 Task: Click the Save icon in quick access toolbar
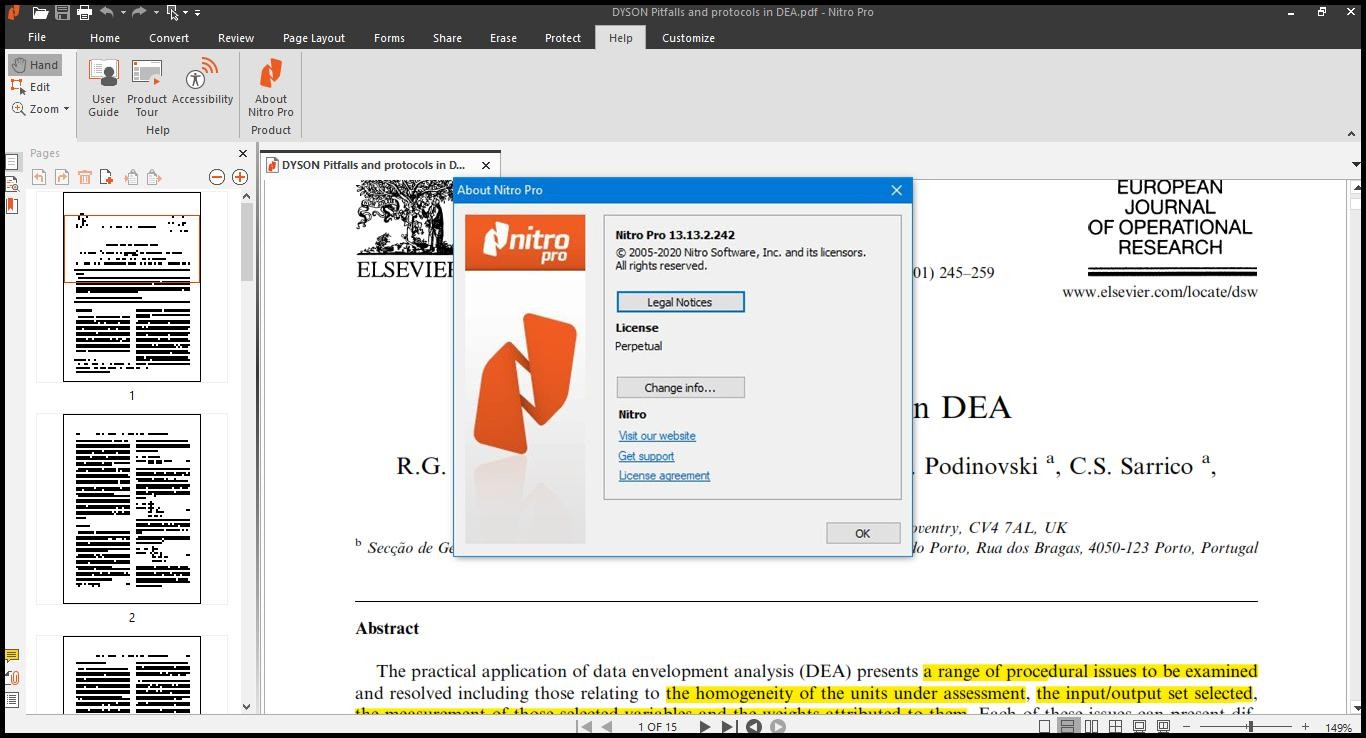[x=62, y=13]
